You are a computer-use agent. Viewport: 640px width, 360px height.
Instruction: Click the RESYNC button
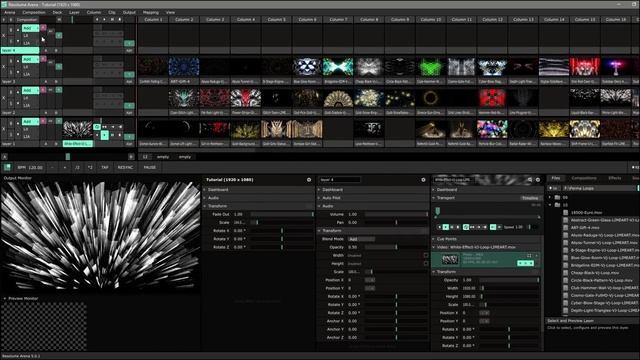point(125,167)
